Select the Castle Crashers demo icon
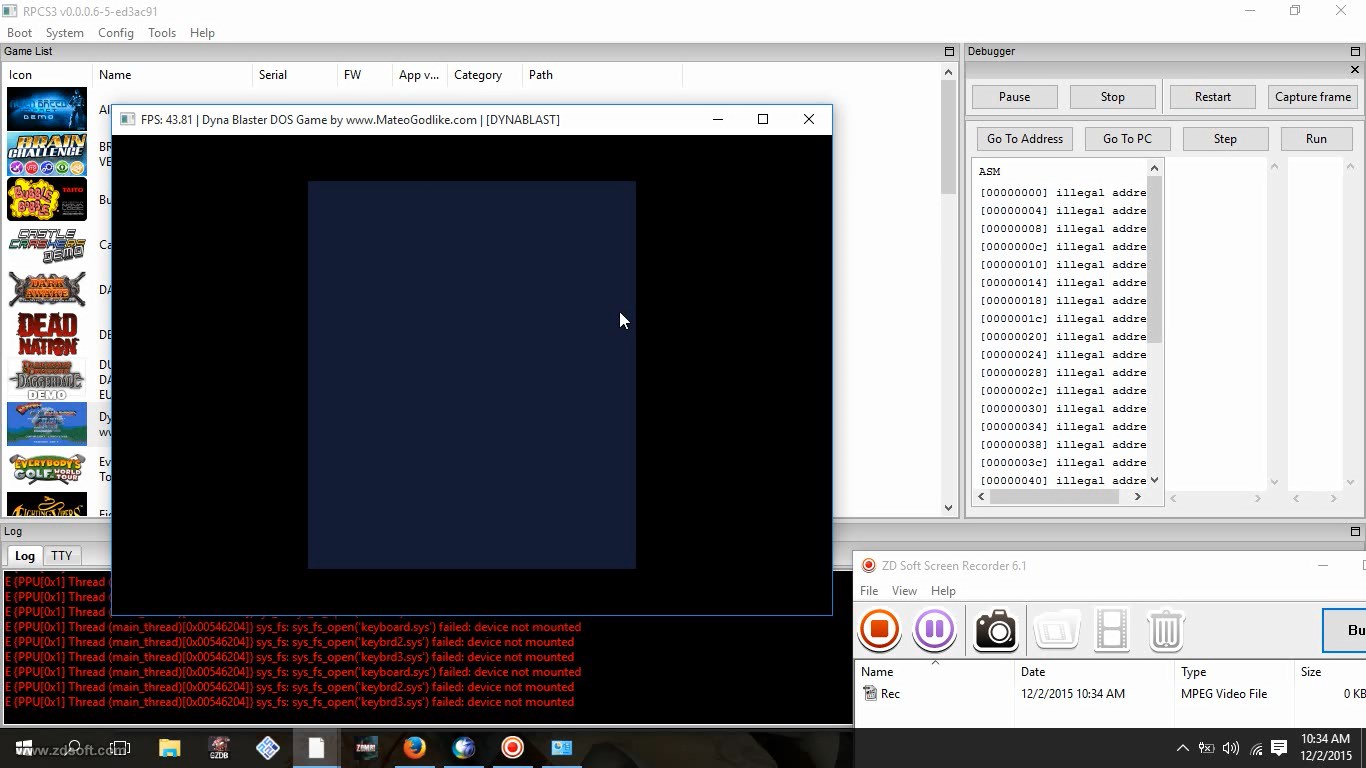Screen dimensions: 1366x768 point(47,245)
